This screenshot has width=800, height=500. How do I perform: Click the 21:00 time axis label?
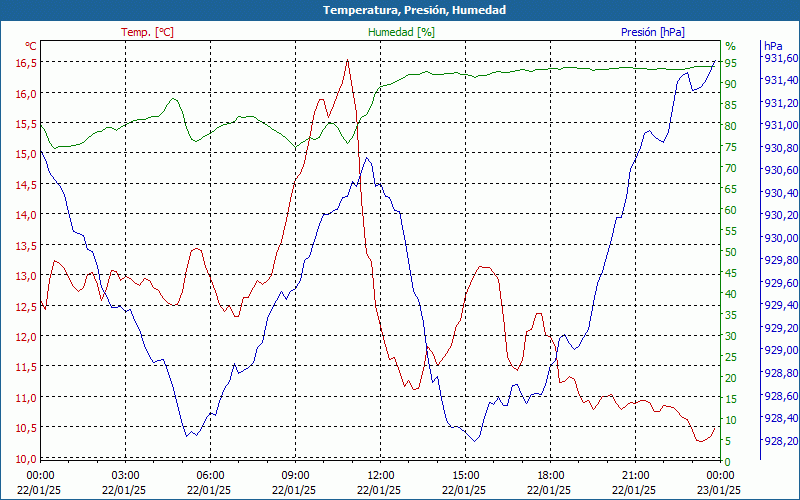pos(636,475)
